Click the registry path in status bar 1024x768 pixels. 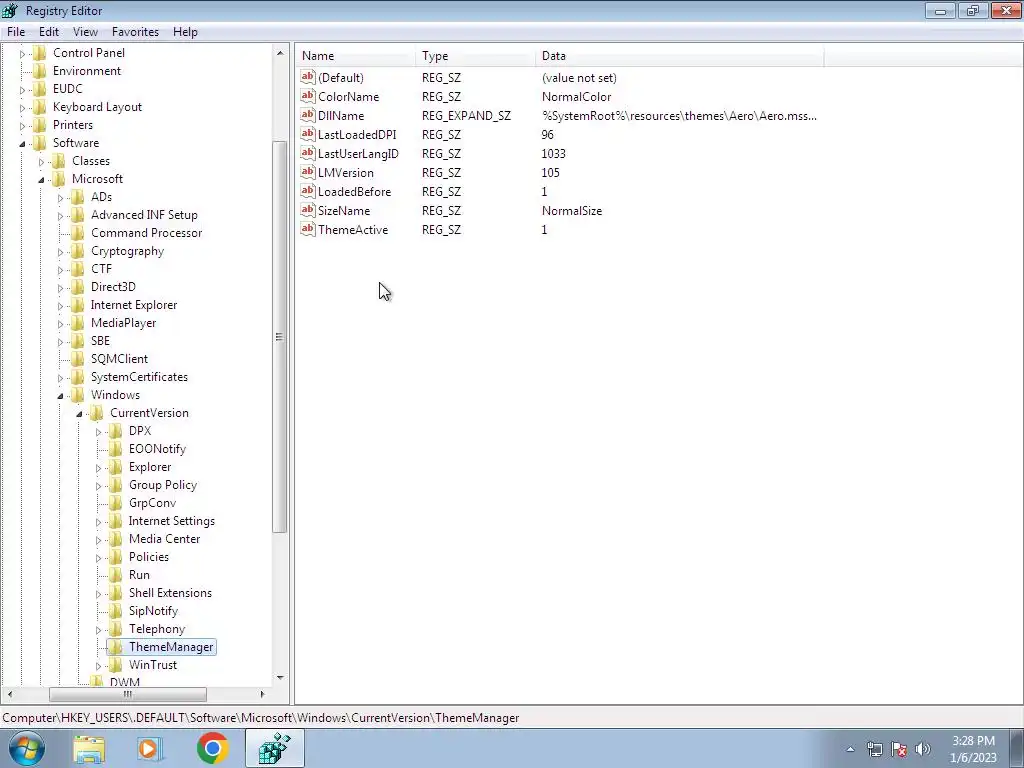[261, 717]
